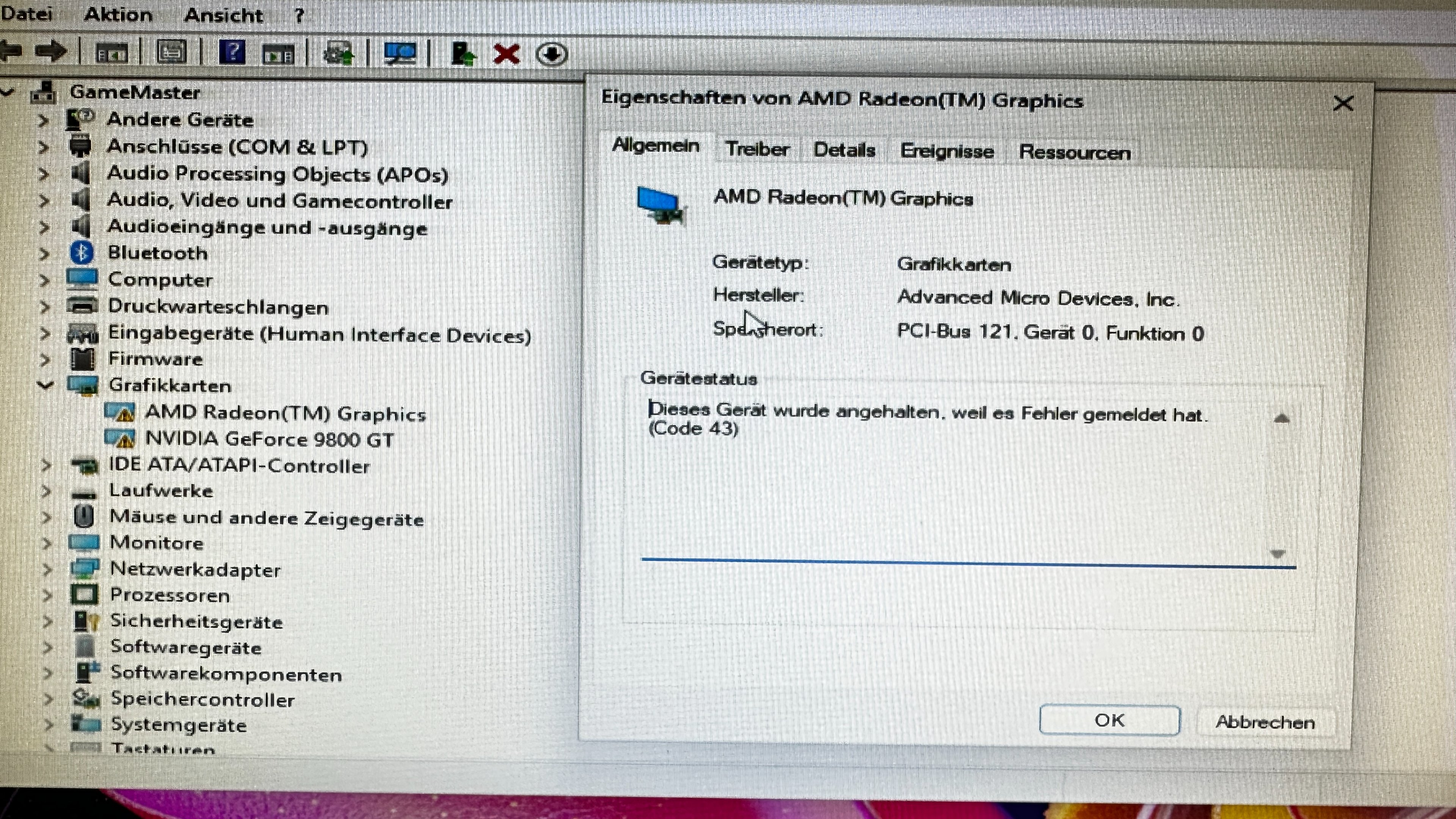Select the Bluetooth icon in the device tree
Image resolution: width=1456 pixels, height=819 pixels.
click(82, 253)
